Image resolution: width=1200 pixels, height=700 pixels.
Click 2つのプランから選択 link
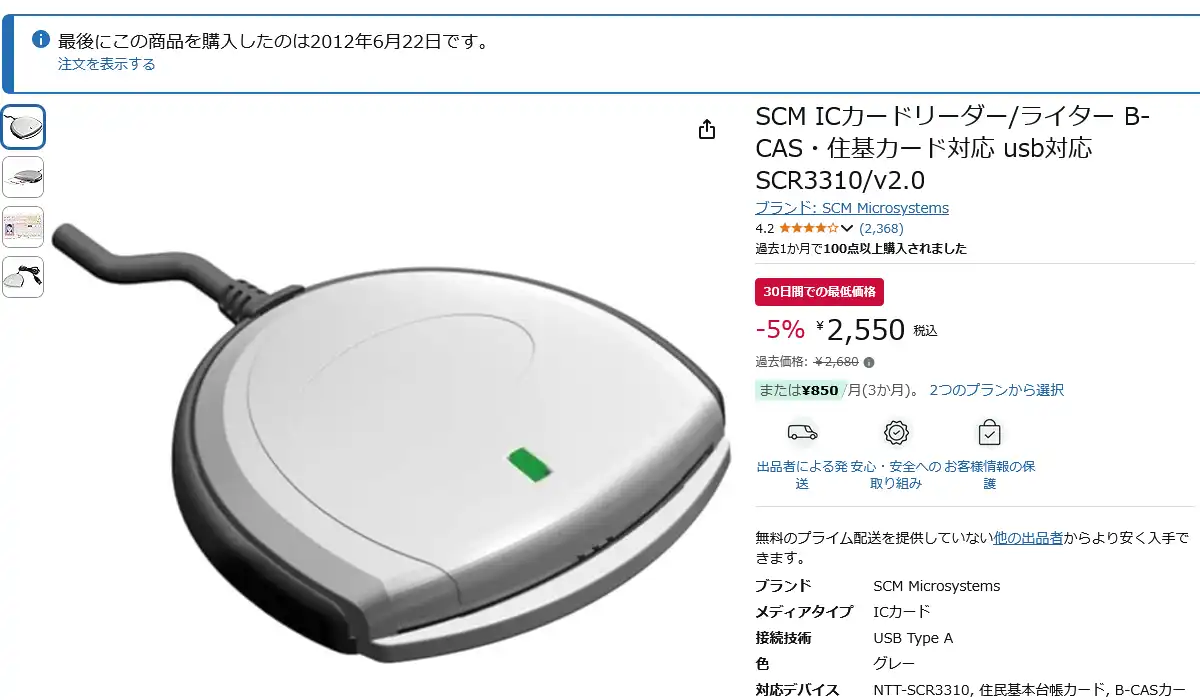(996, 390)
